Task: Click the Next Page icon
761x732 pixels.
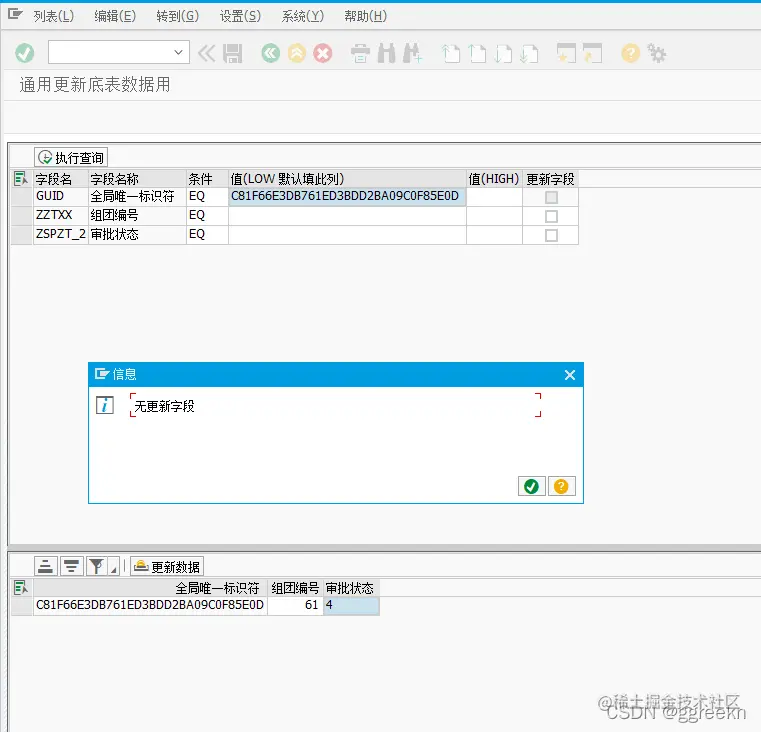Action: (x=503, y=53)
